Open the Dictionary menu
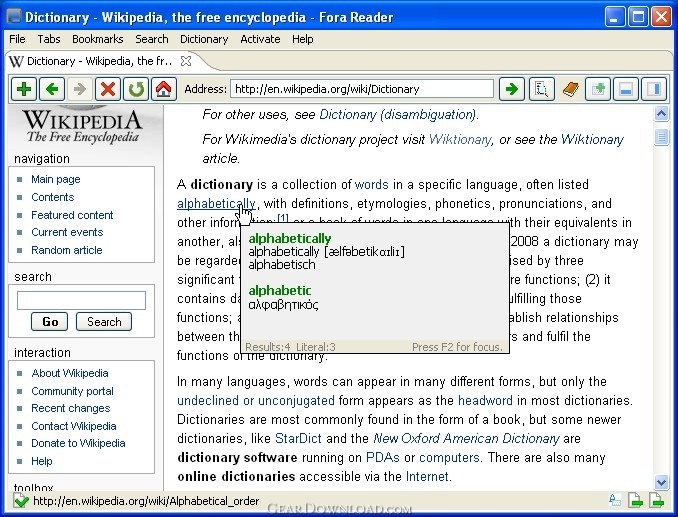The width and height of the screenshot is (678, 517). (x=204, y=39)
